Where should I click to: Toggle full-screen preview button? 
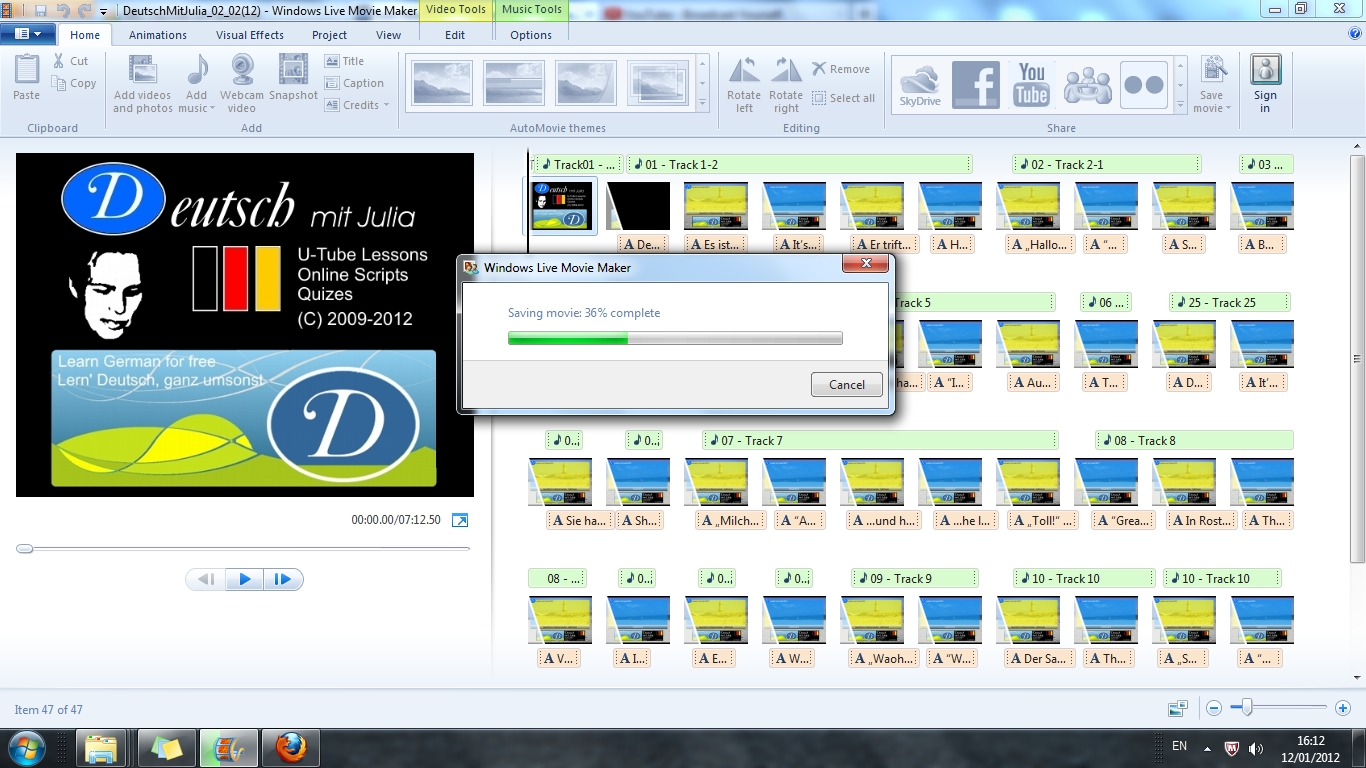[460, 520]
